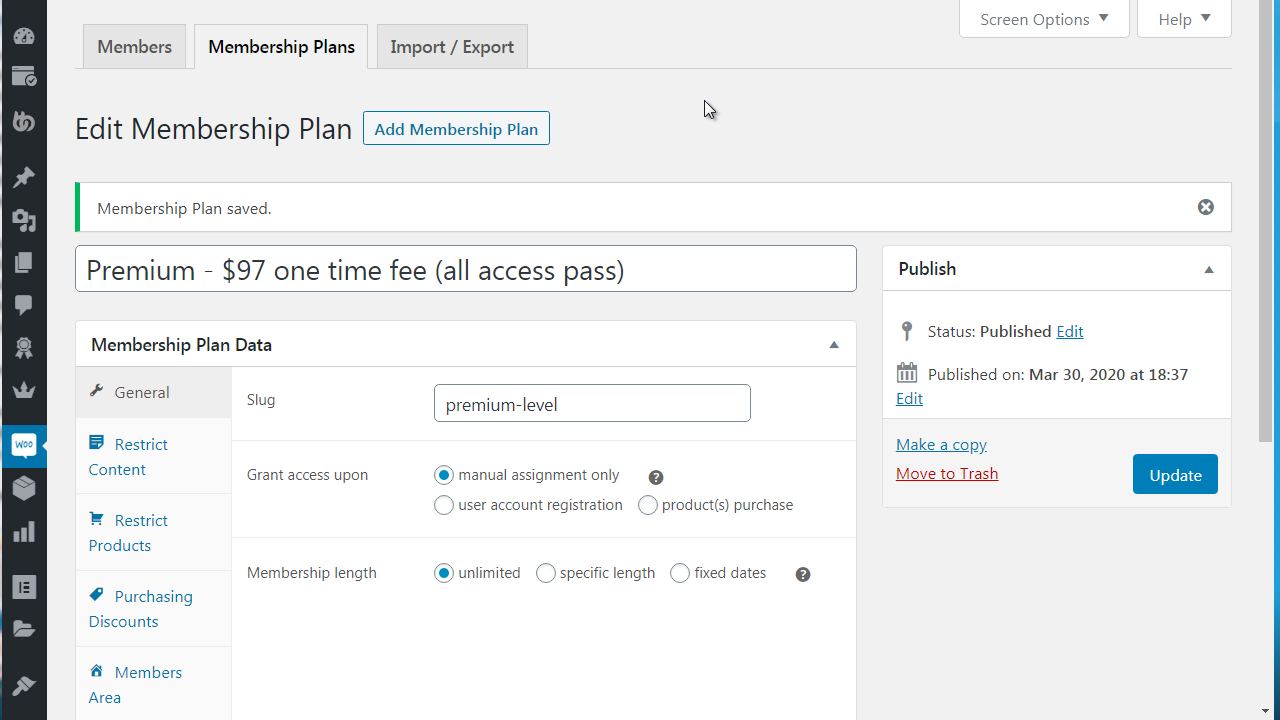Dismiss the Membership Plan saved notice

point(1205,207)
